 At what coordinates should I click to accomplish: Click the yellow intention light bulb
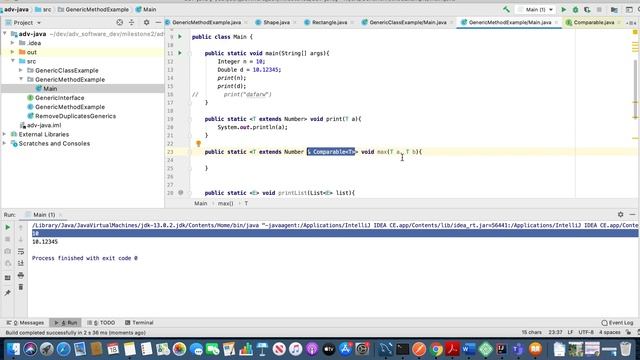pos(198,144)
